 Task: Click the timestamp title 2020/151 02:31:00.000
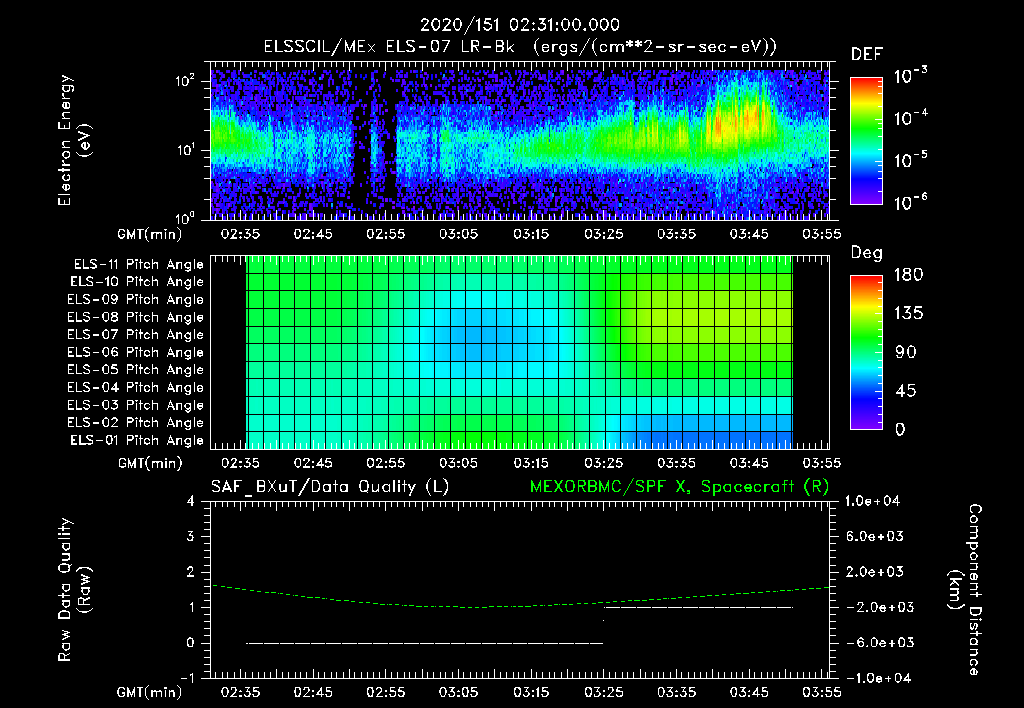pyautogui.click(x=519, y=25)
